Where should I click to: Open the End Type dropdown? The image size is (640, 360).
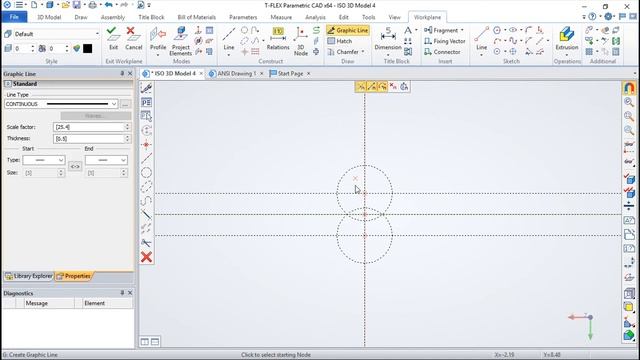click(106, 160)
